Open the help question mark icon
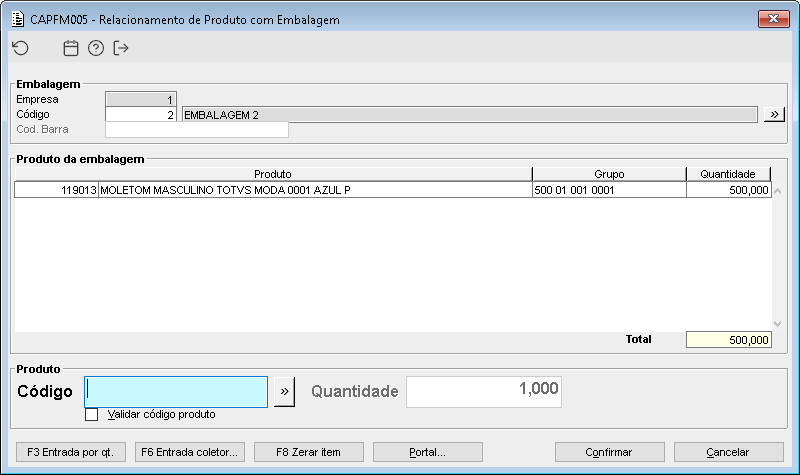 click(96, 48)
